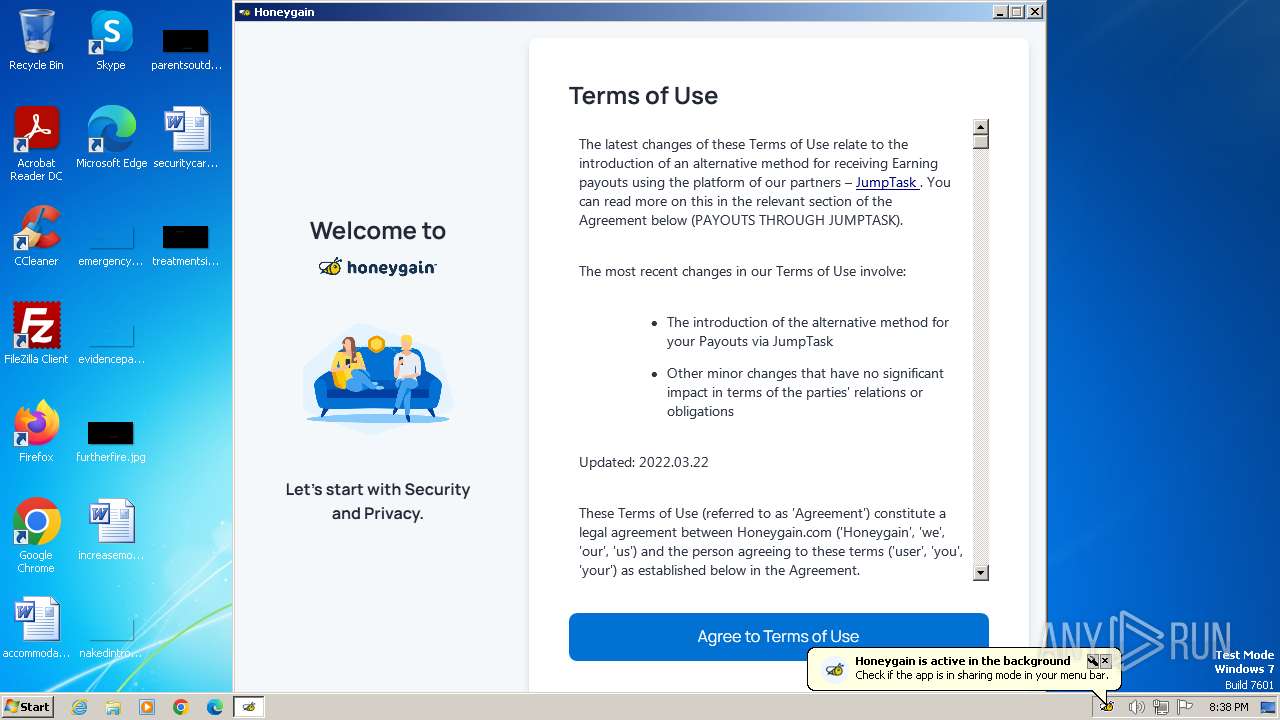
Task: Open Chrome from the taskbar
Action: click(x=181, y=707)
